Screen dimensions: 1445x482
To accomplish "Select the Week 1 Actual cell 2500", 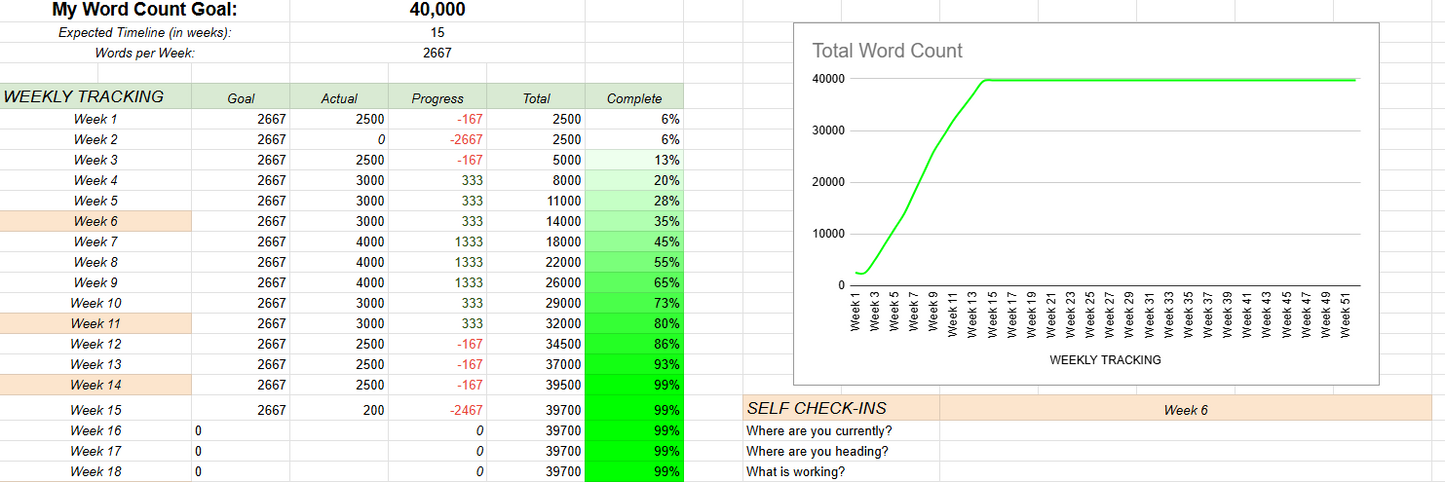I will click(339, 119).
